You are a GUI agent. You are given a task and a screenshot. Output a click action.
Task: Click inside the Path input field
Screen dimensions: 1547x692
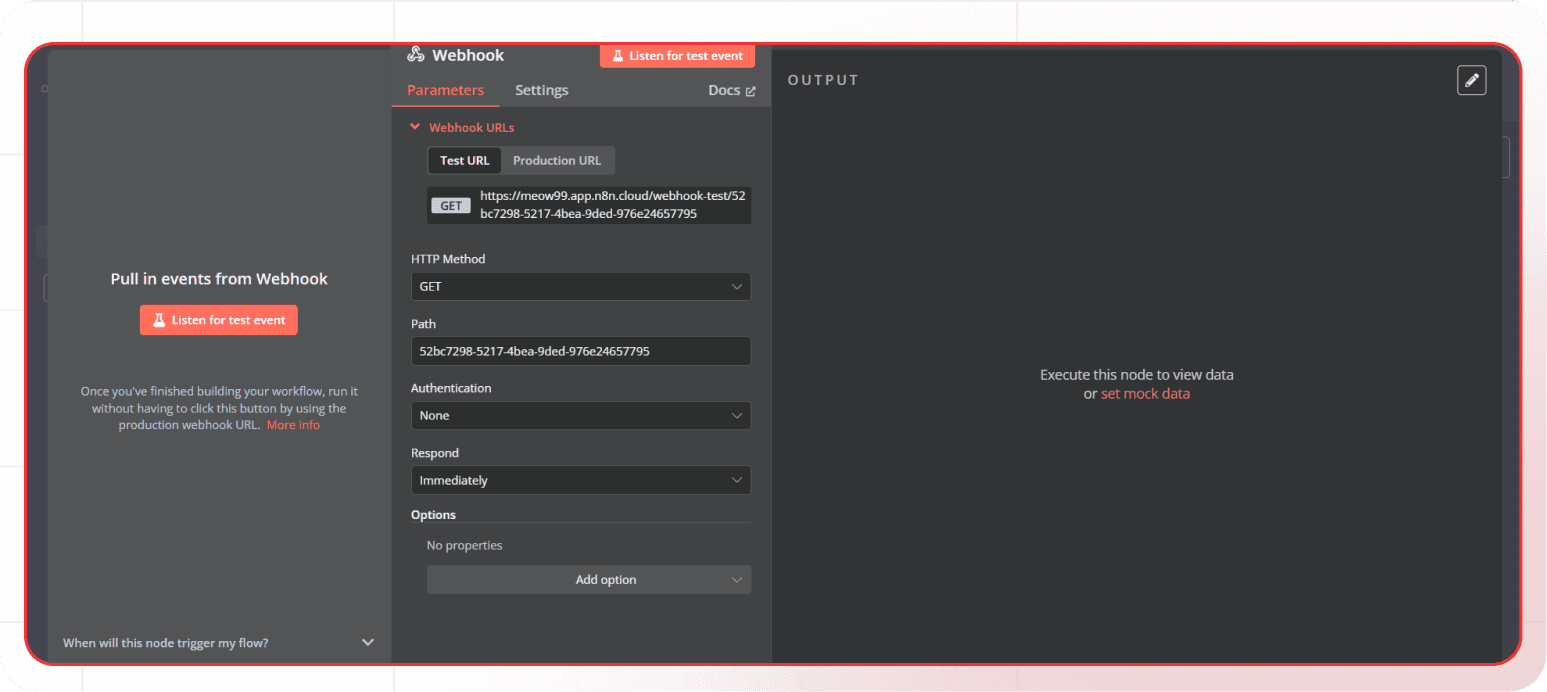[x=580, y=351]
